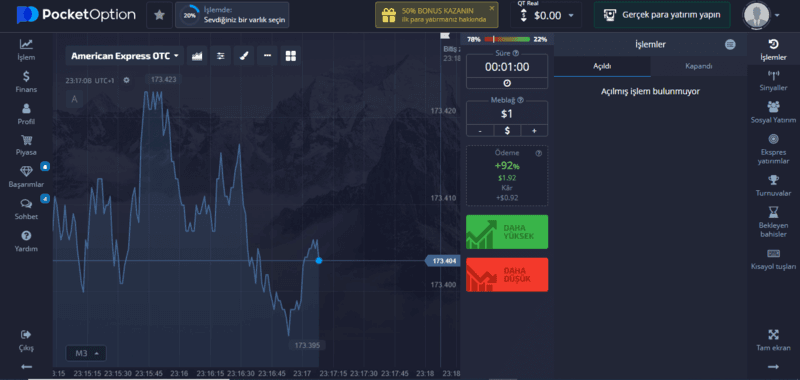The width and height of the screenshot is (800, 380).
Task: Increase amount with the plus button
Action: pos(534,131)
